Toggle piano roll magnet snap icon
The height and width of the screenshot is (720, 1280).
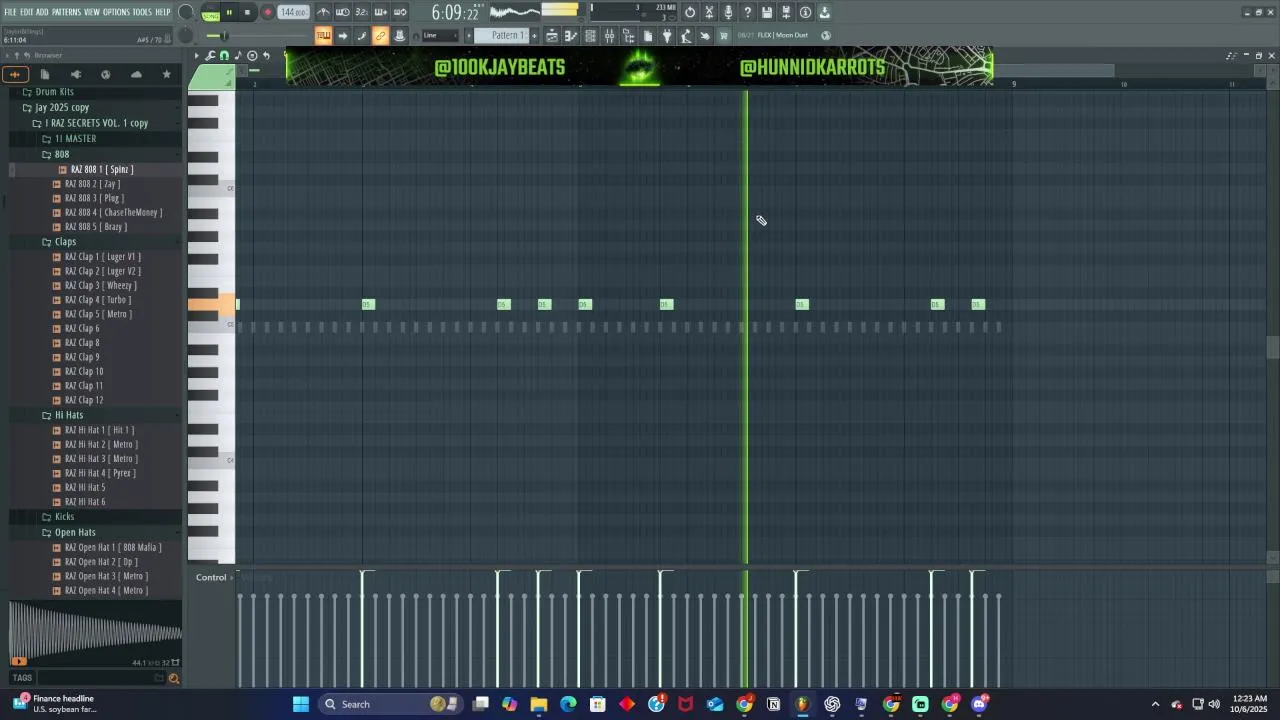[x=224, y=56]
